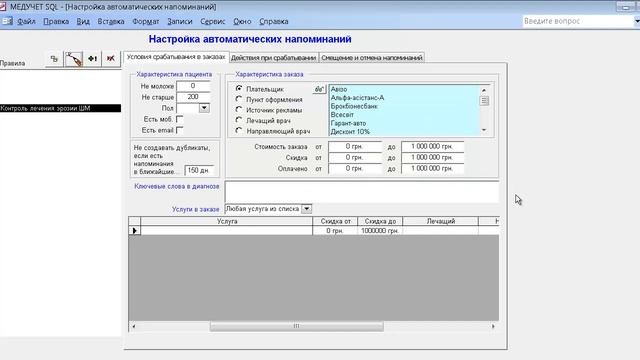Click the delete rule red icon
Viewport: 640px width, 360px height.
click(x=111, y=59)
